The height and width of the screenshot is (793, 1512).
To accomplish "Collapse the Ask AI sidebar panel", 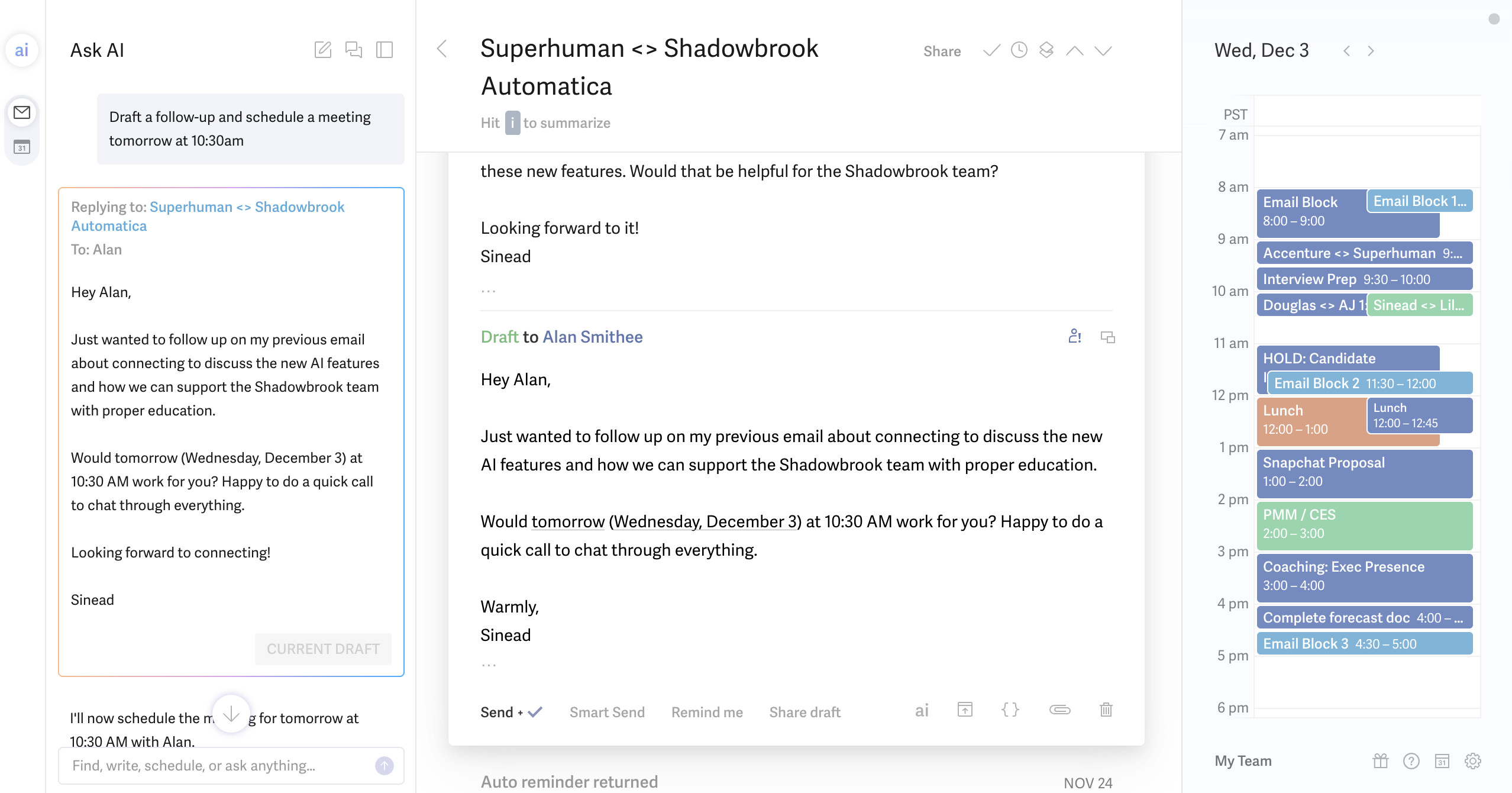I will (x=385, y=50).
